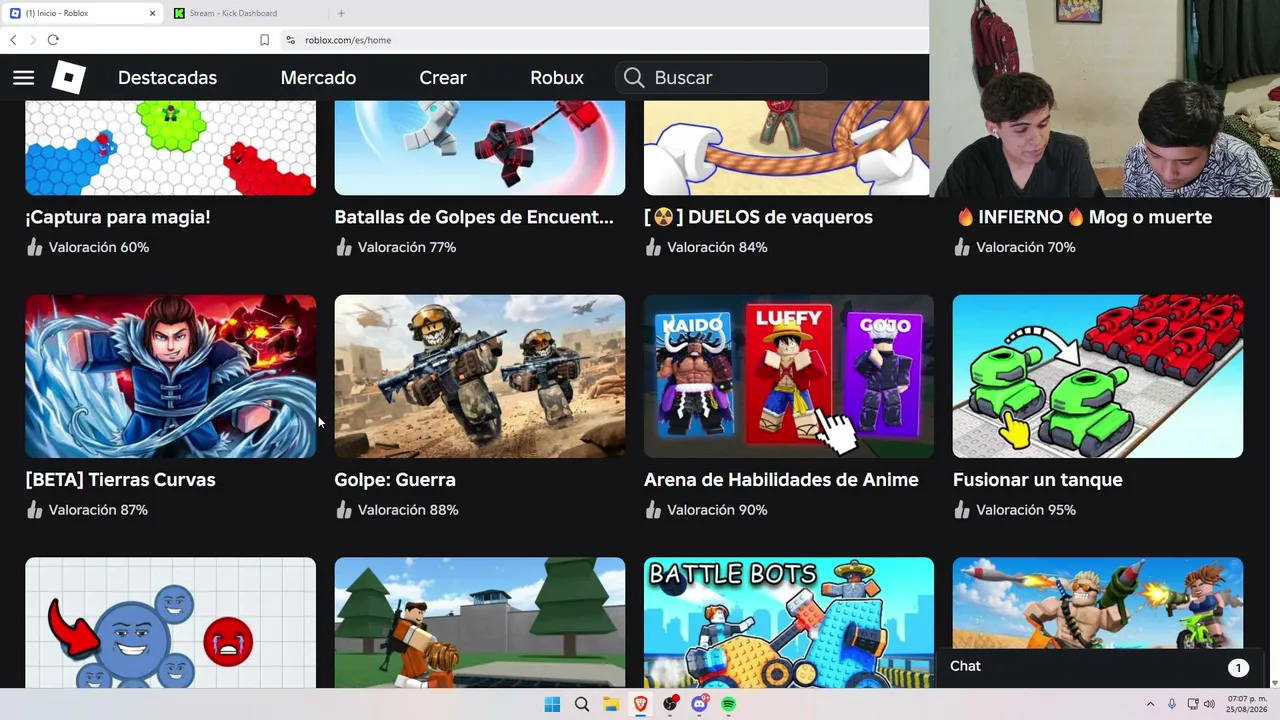Open Arena de Habilidades de Anime title

click(x=781, y=480)
